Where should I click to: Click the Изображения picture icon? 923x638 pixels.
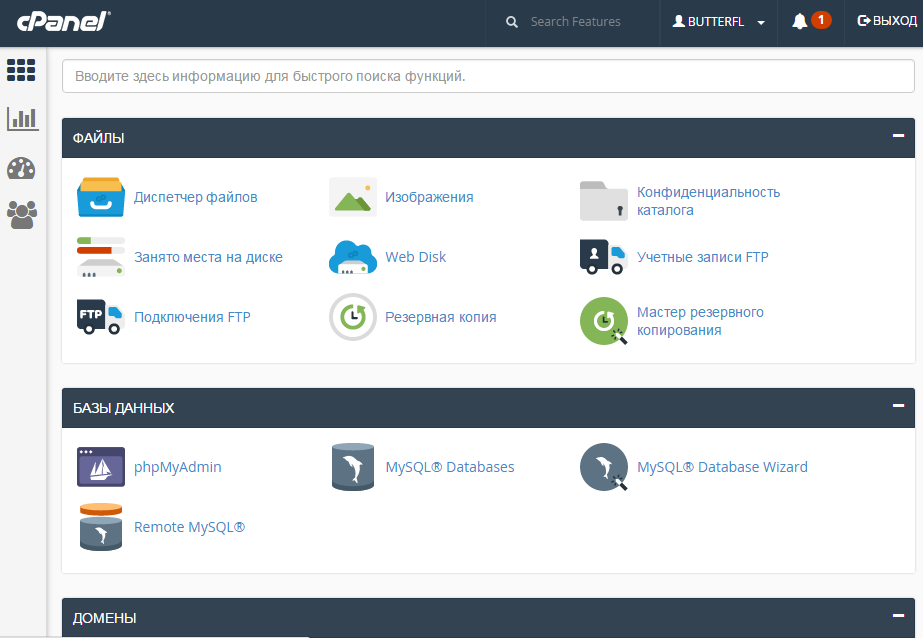pyautogui.click(x=352, y=197)
